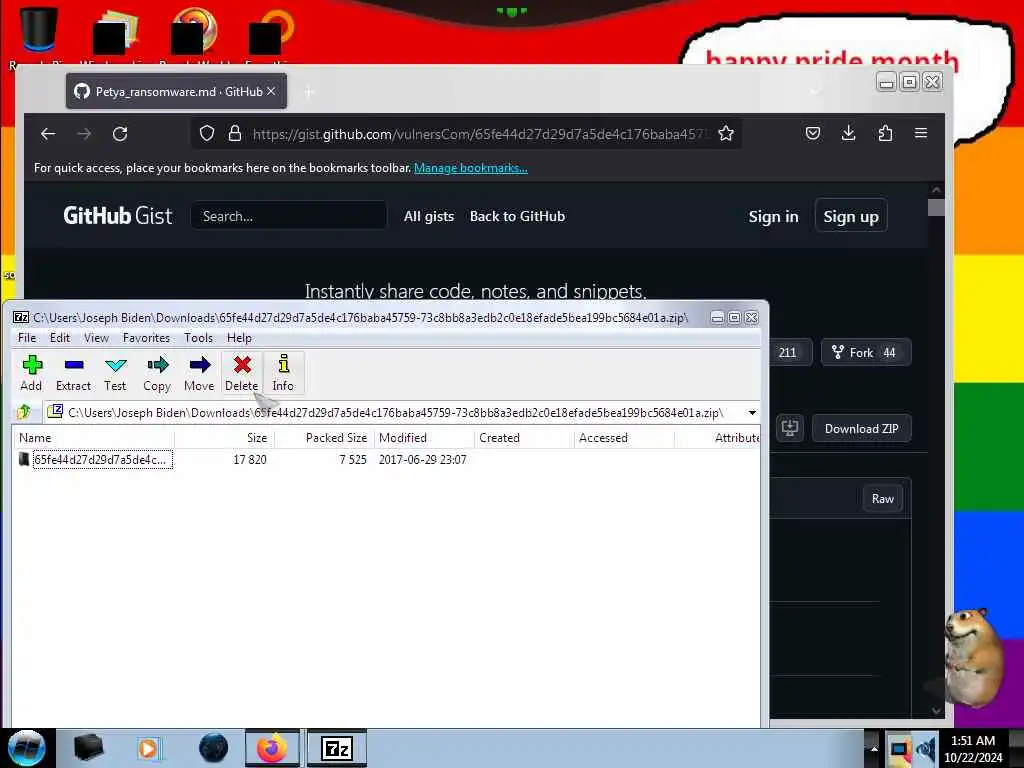The height and width of the screenshot is (768, 1024).
Task: Sort archive list by Modified column
Action: 424,438
